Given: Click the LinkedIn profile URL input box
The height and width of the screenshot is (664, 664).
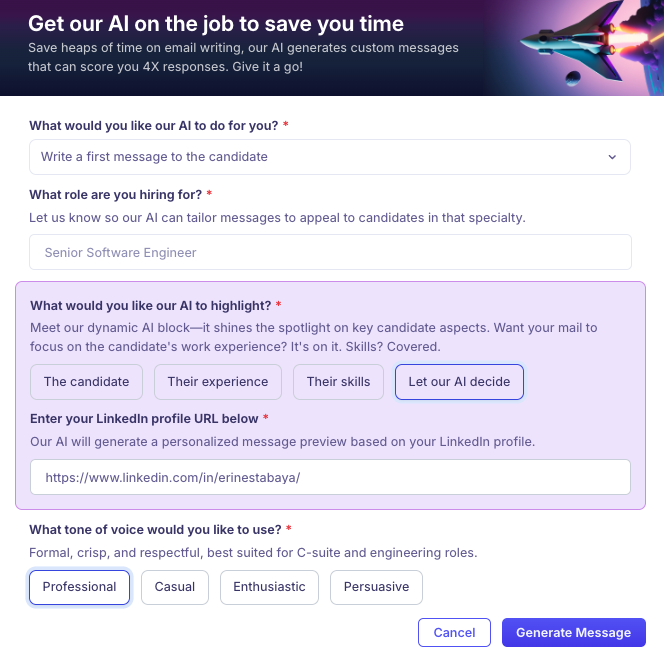Looking at the screenshot, I should [330, 477].
